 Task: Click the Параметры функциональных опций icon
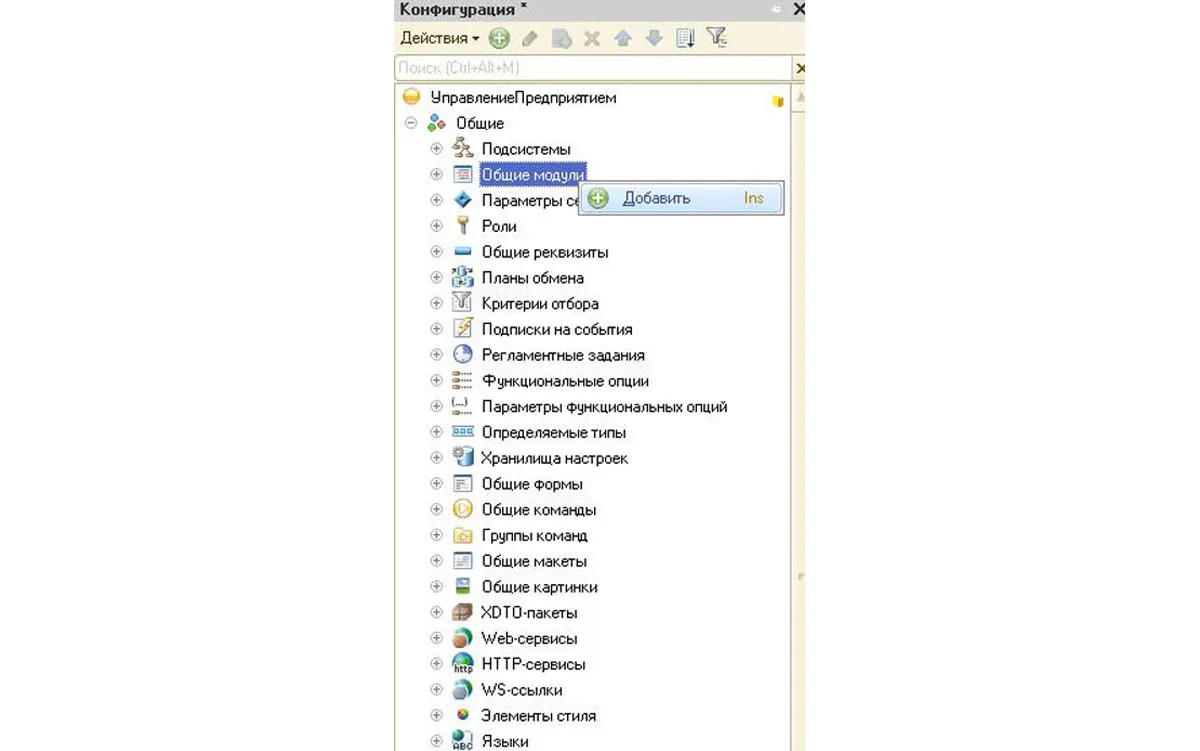pos(462,406)
